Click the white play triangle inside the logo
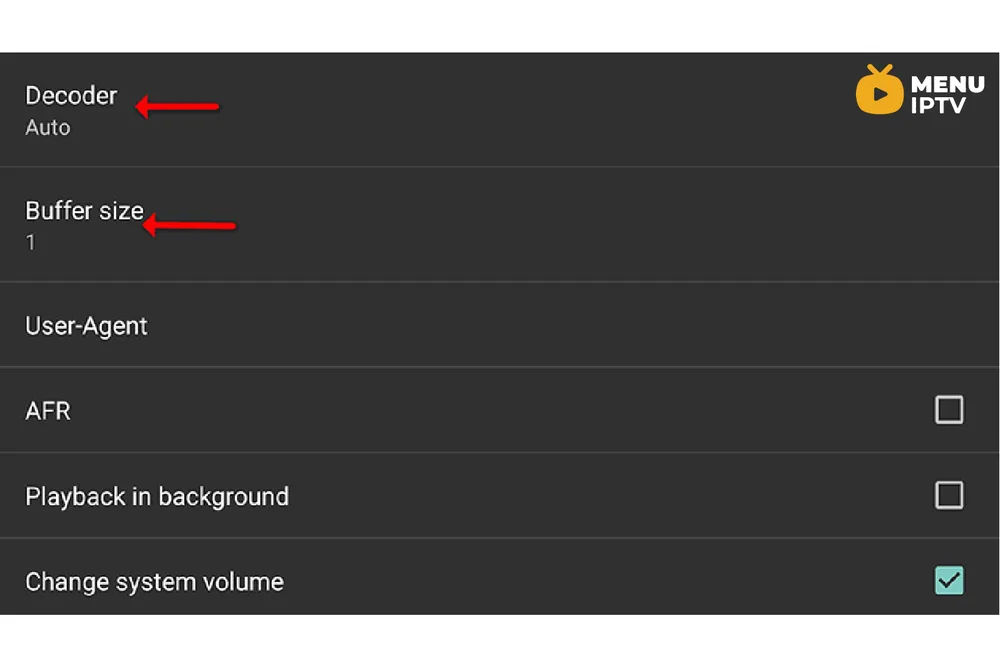 tap(881, 94)
